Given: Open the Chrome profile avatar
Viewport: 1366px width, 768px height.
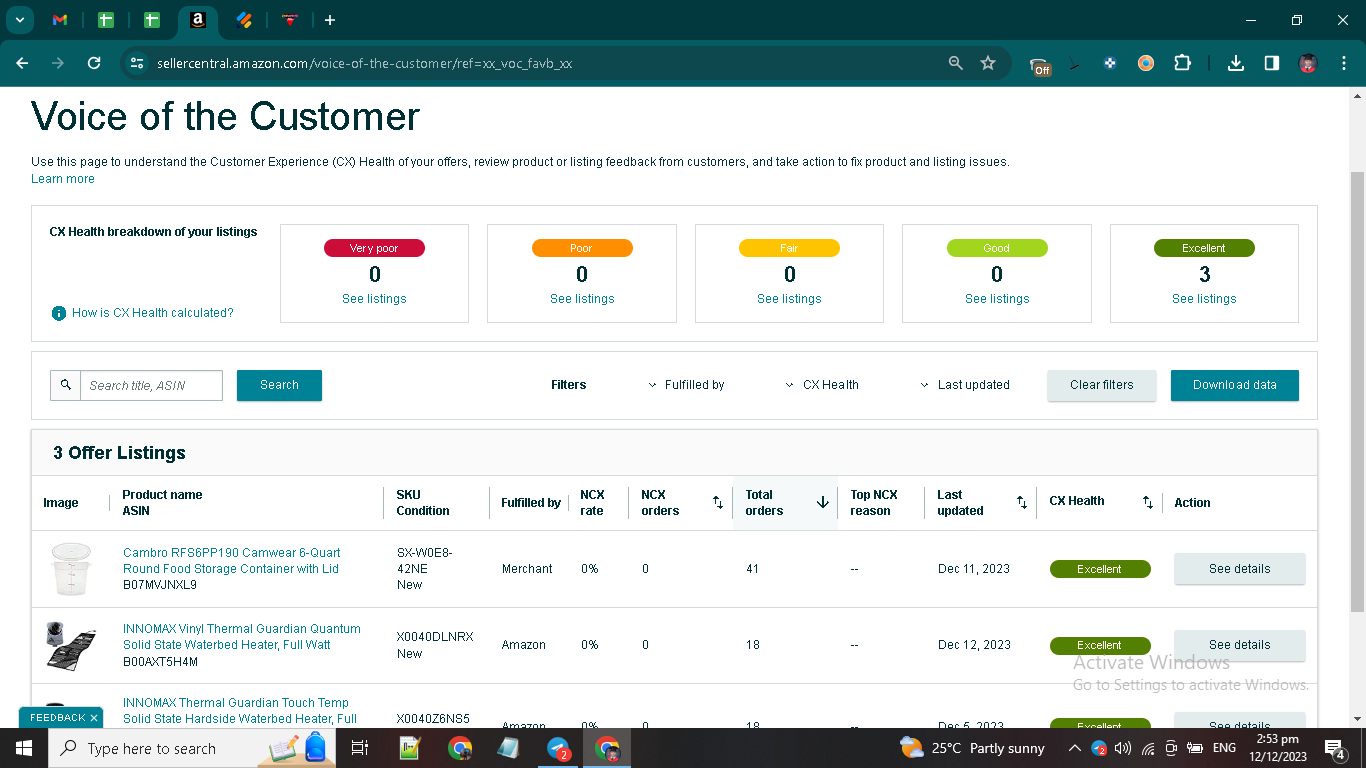Looking at the screenshot, I should click(x=1308, y=63).
